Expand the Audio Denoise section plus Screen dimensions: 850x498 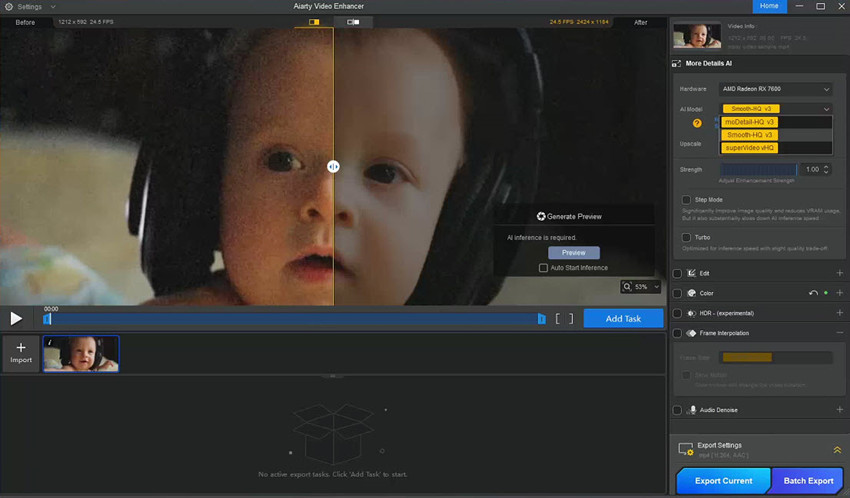click(x=840, y=410)
